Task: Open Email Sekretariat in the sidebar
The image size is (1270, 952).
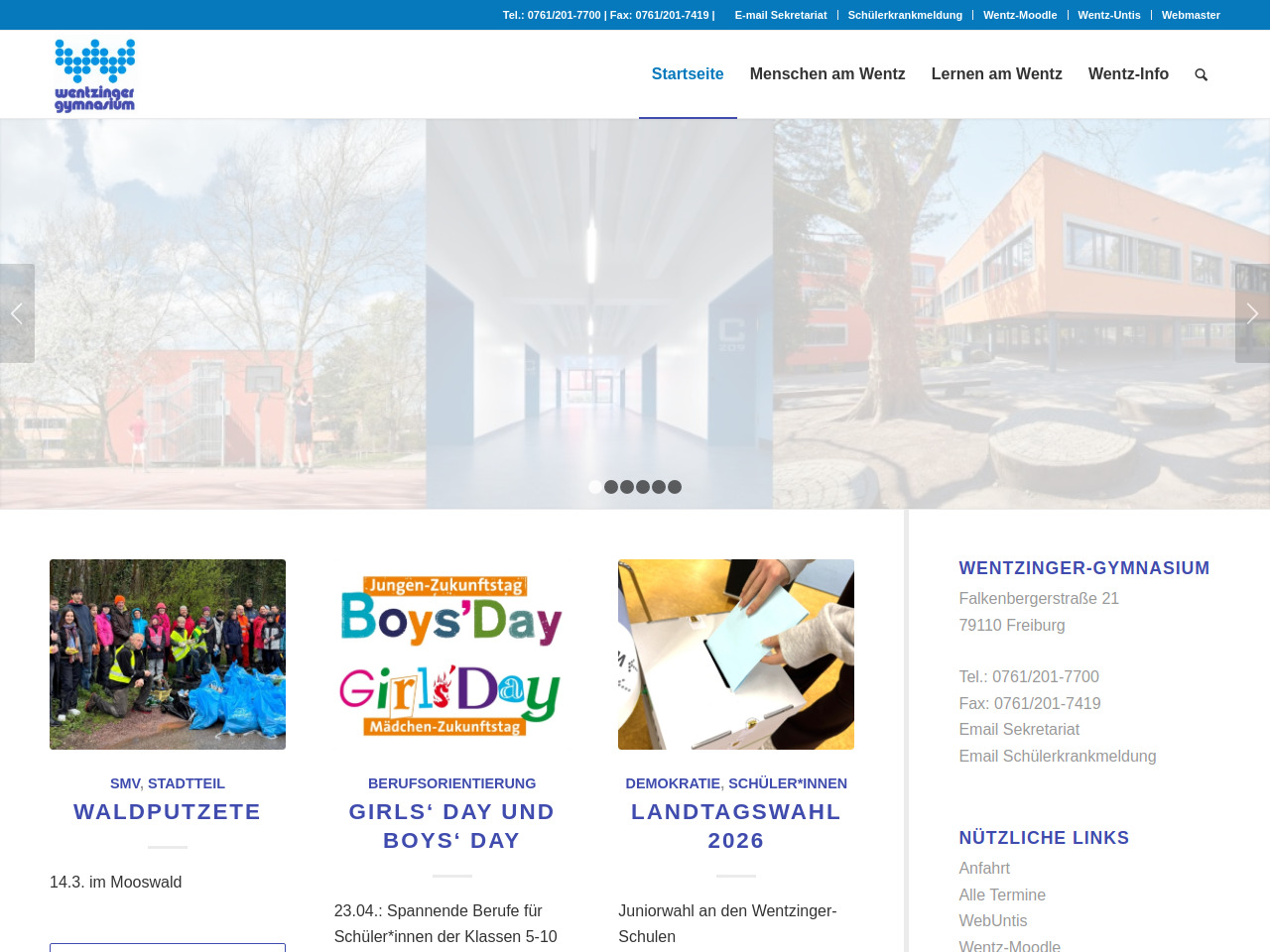Action: pos(1018,729)
